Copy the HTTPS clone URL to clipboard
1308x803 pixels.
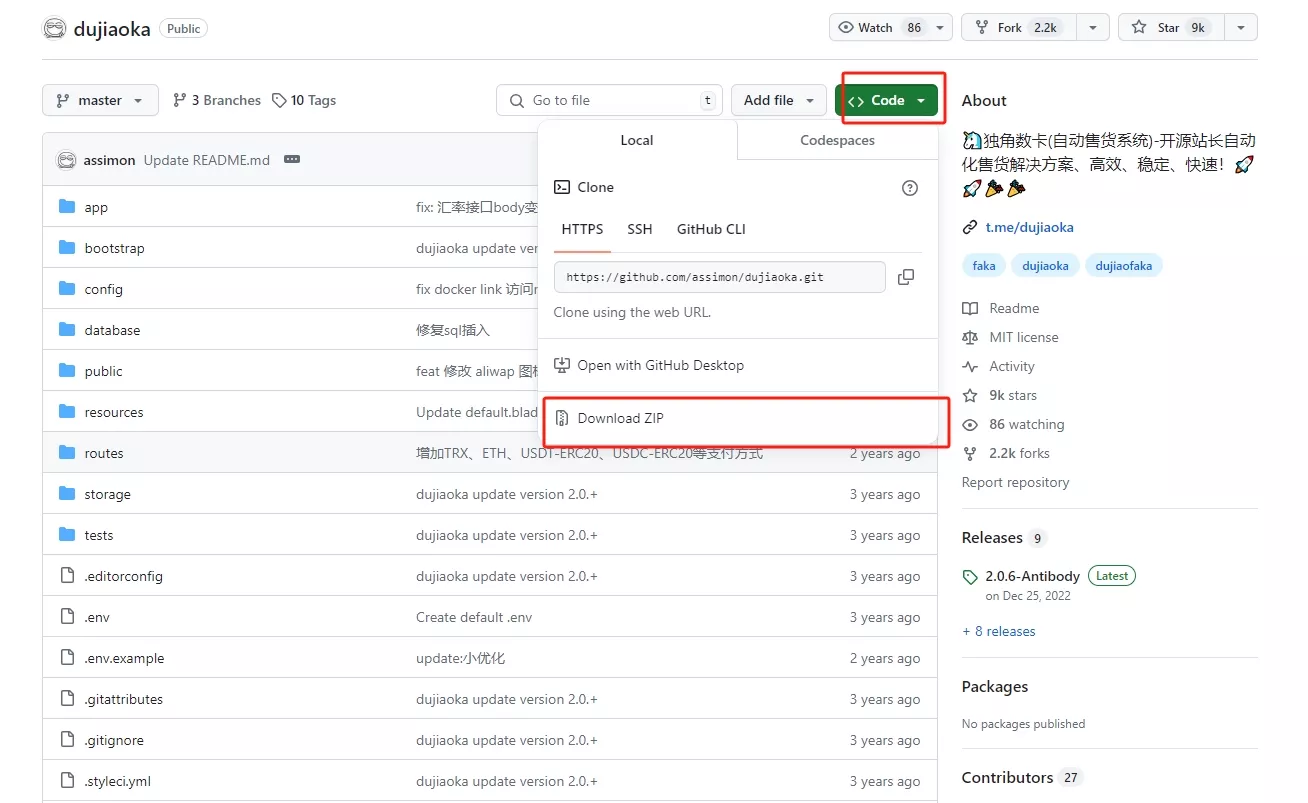[906, 277]
